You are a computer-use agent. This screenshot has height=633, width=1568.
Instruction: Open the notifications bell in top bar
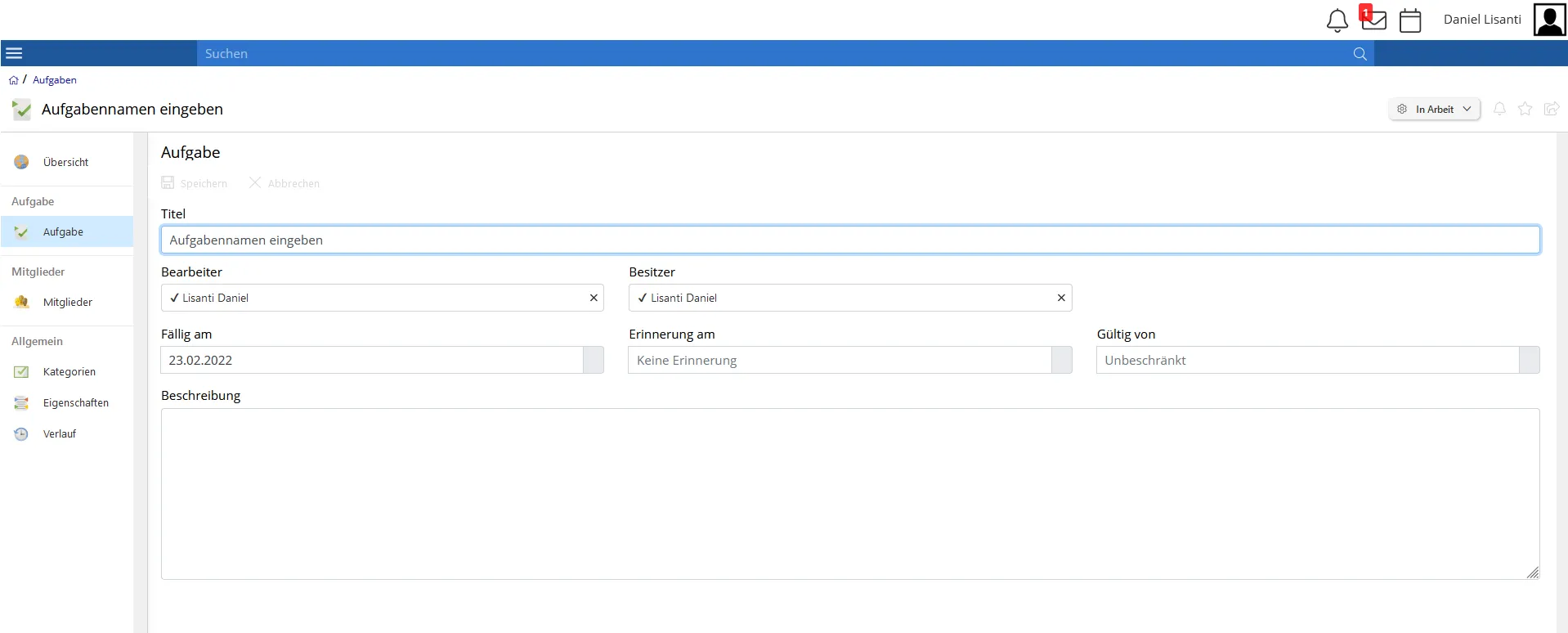click(x=1337, y=20)
